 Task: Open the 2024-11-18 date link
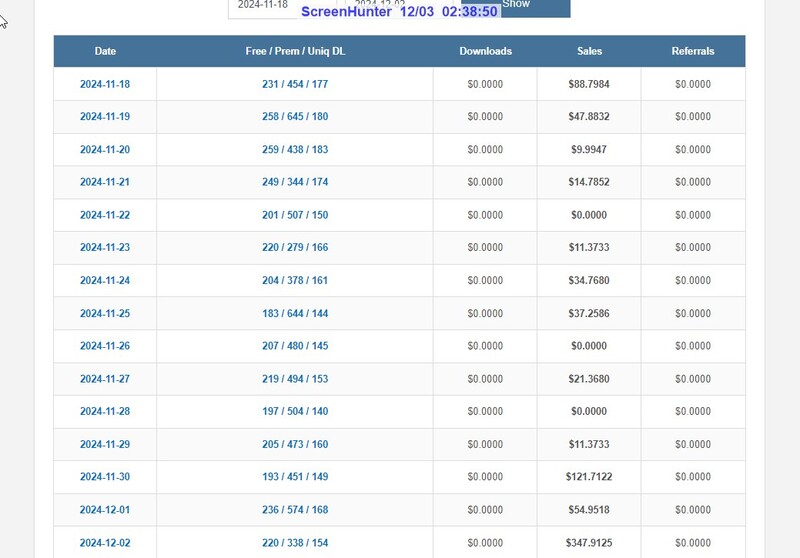[105, 84]
